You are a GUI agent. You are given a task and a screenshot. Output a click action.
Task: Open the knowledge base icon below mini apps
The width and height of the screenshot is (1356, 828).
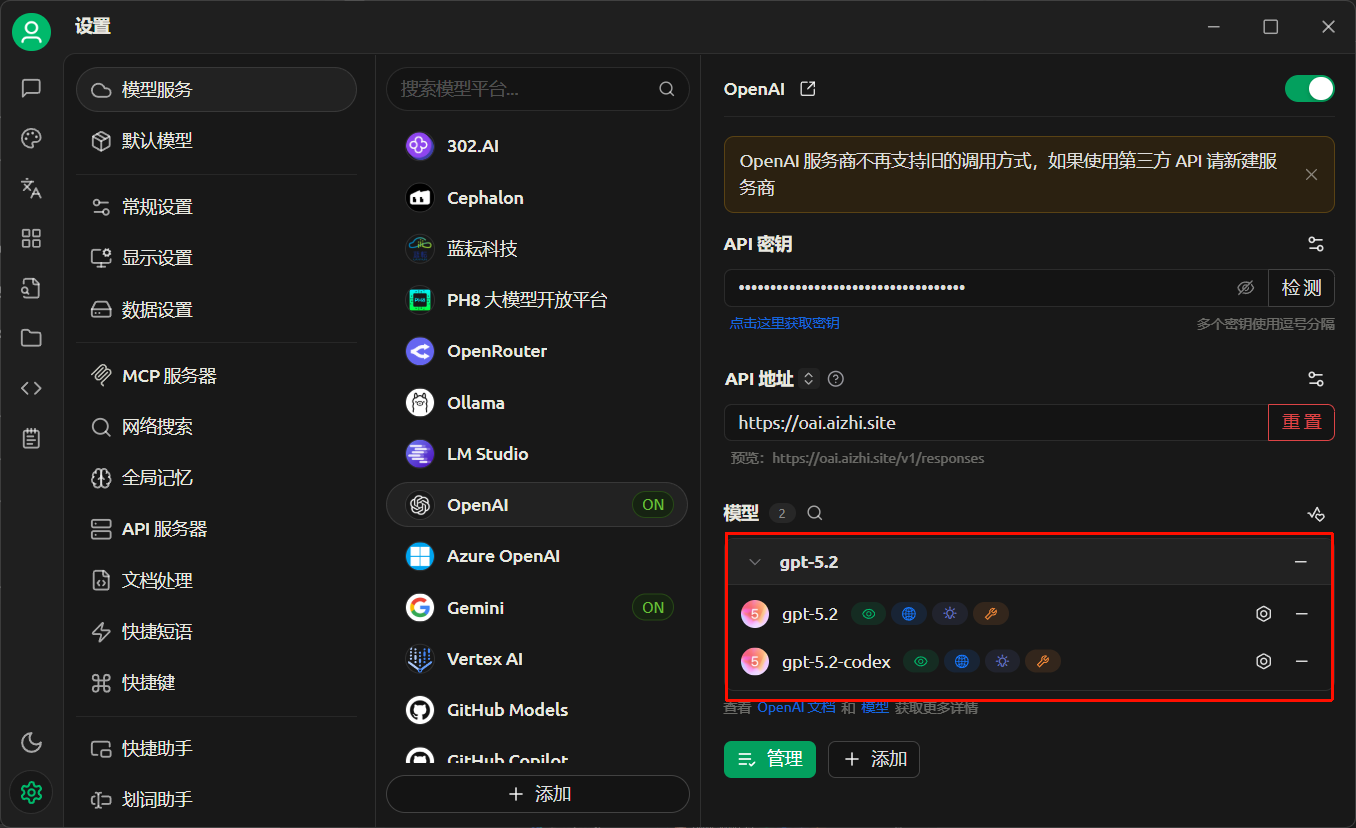click(31, 288)
